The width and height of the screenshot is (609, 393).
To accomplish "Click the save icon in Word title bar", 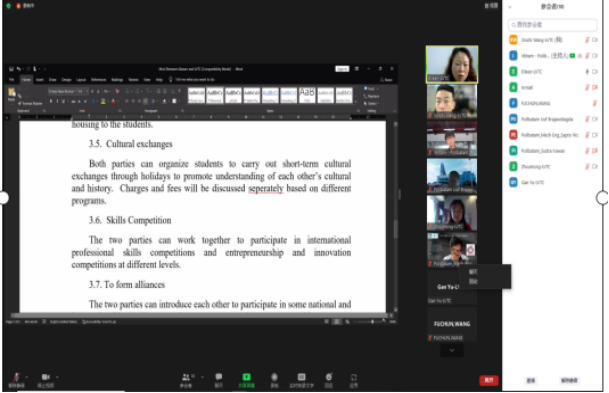I will [x=11, y=69].
